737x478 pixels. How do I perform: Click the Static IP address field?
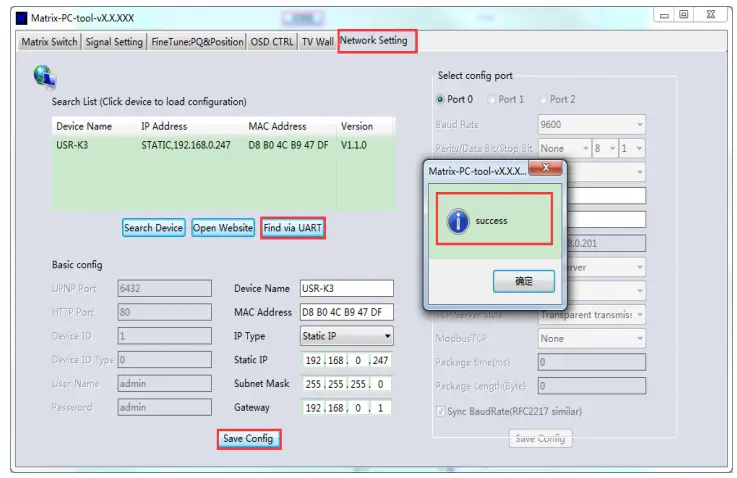pos(347,360)
